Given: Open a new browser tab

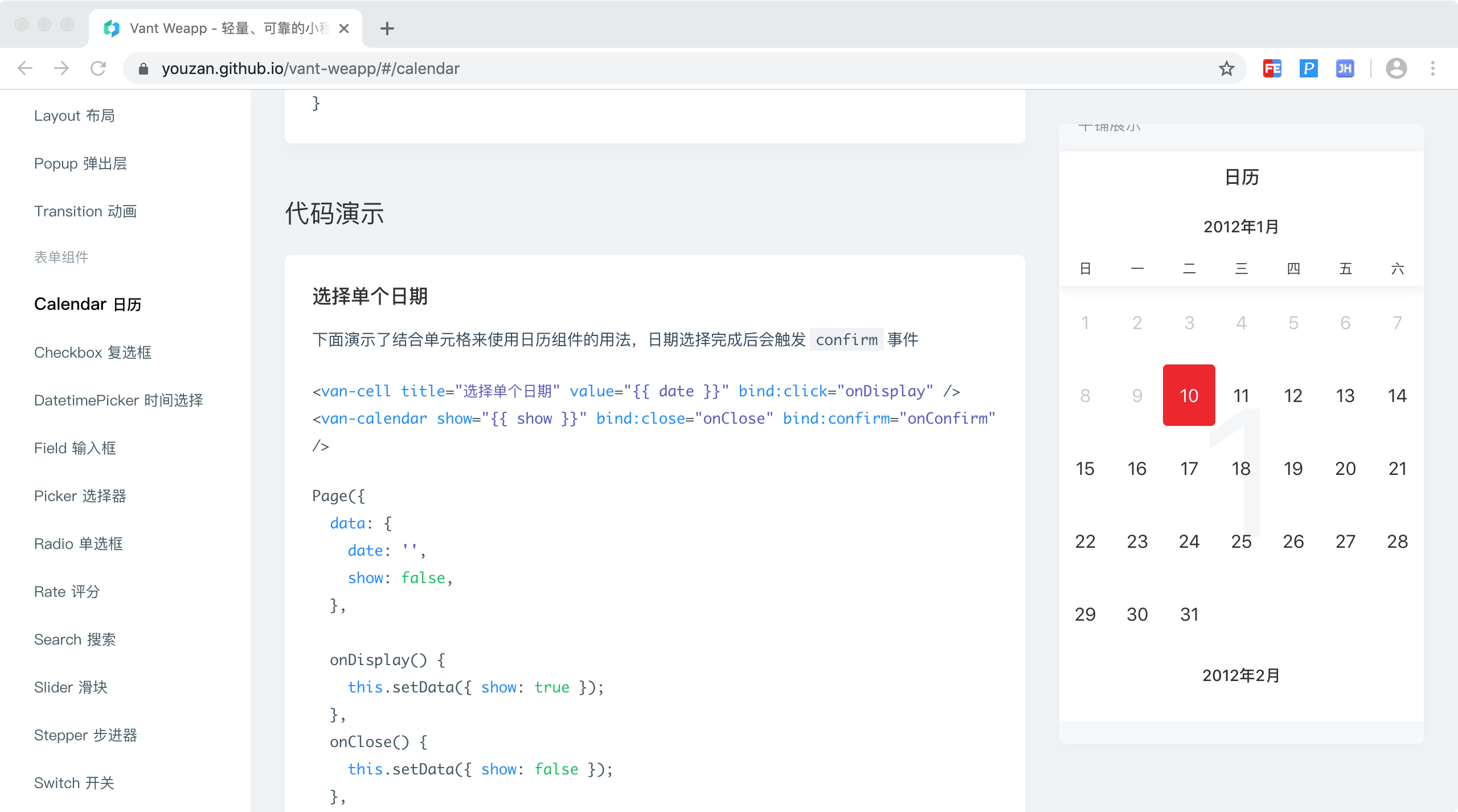Looking at the screenshot, I should pyautogui.click(x=387, y=28).
